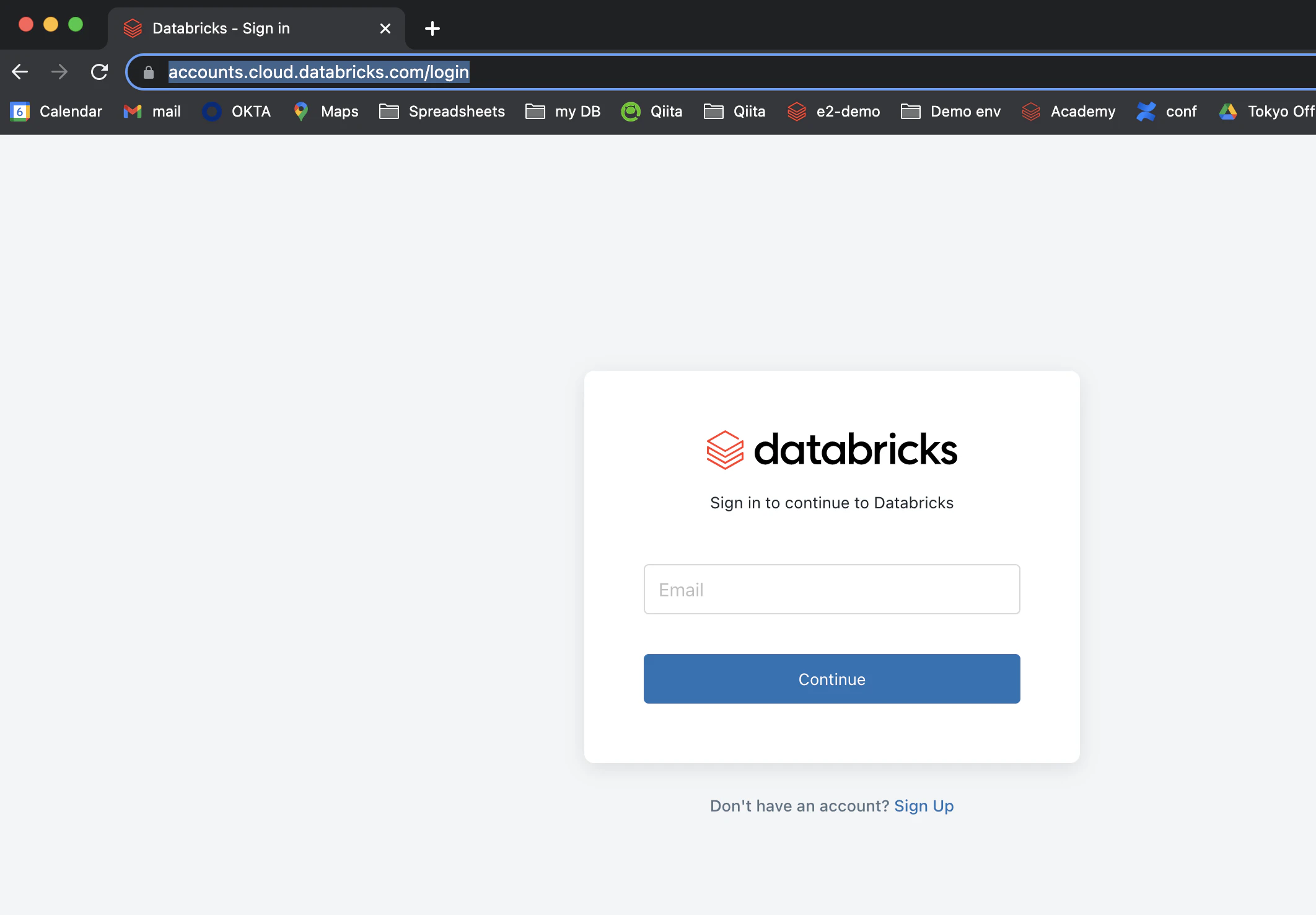The image size is (1316, 915).
Task: Open the OKTA bookmark
Action: (237, 112)
